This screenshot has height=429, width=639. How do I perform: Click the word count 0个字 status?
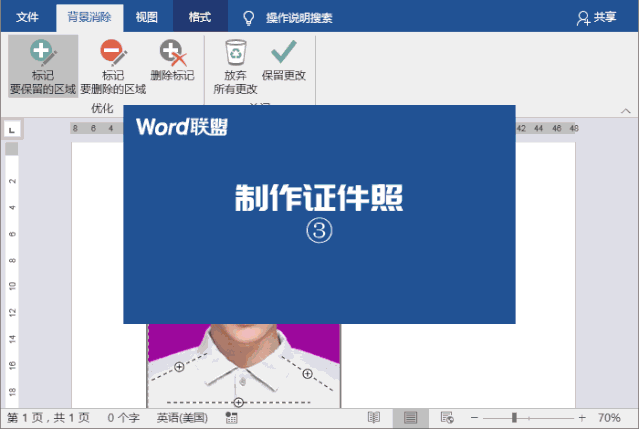click(x=123, y=418)
